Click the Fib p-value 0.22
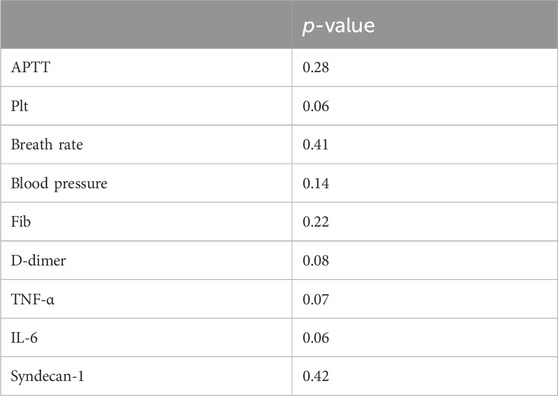The image size is (558, 396). click(x=316, y=222)
